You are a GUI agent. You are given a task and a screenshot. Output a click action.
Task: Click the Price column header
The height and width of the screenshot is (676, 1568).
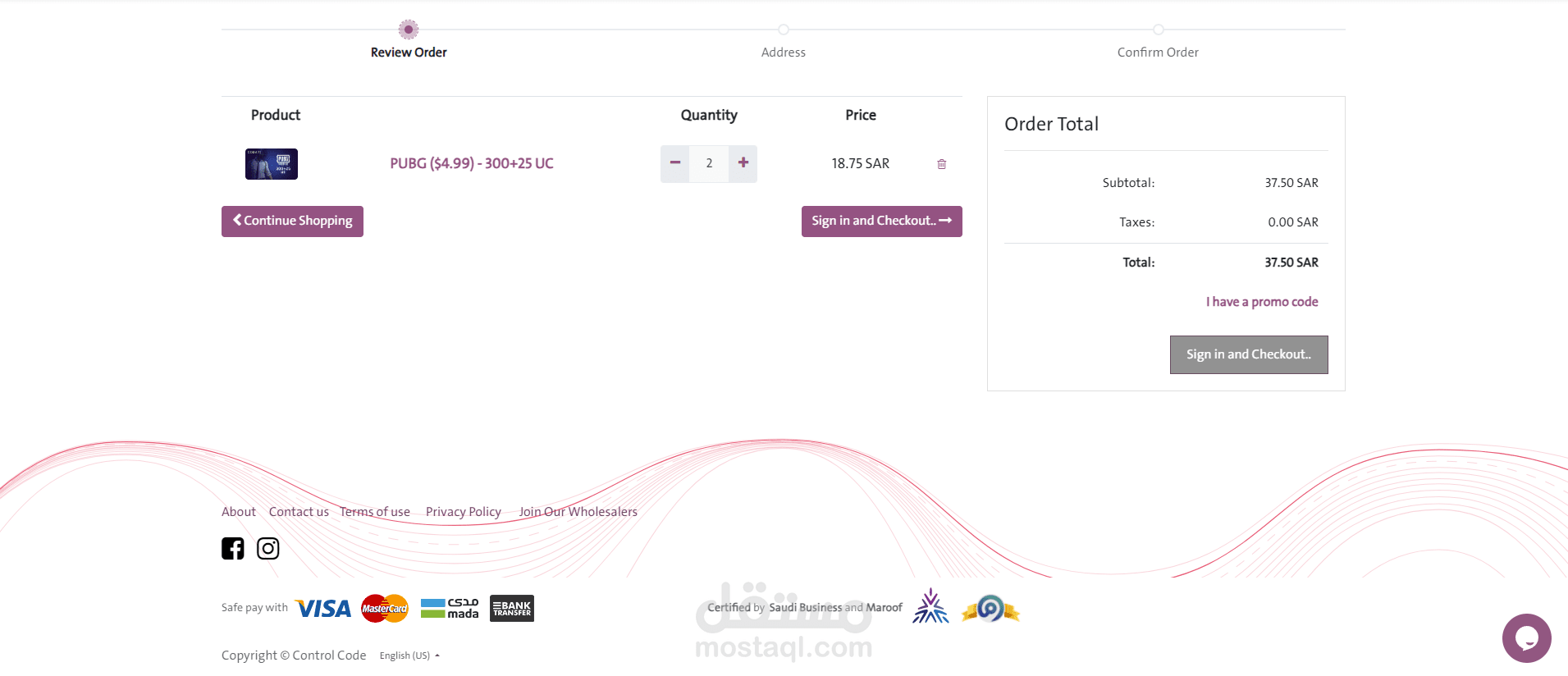pyautogui.click(x=861, y=115)
